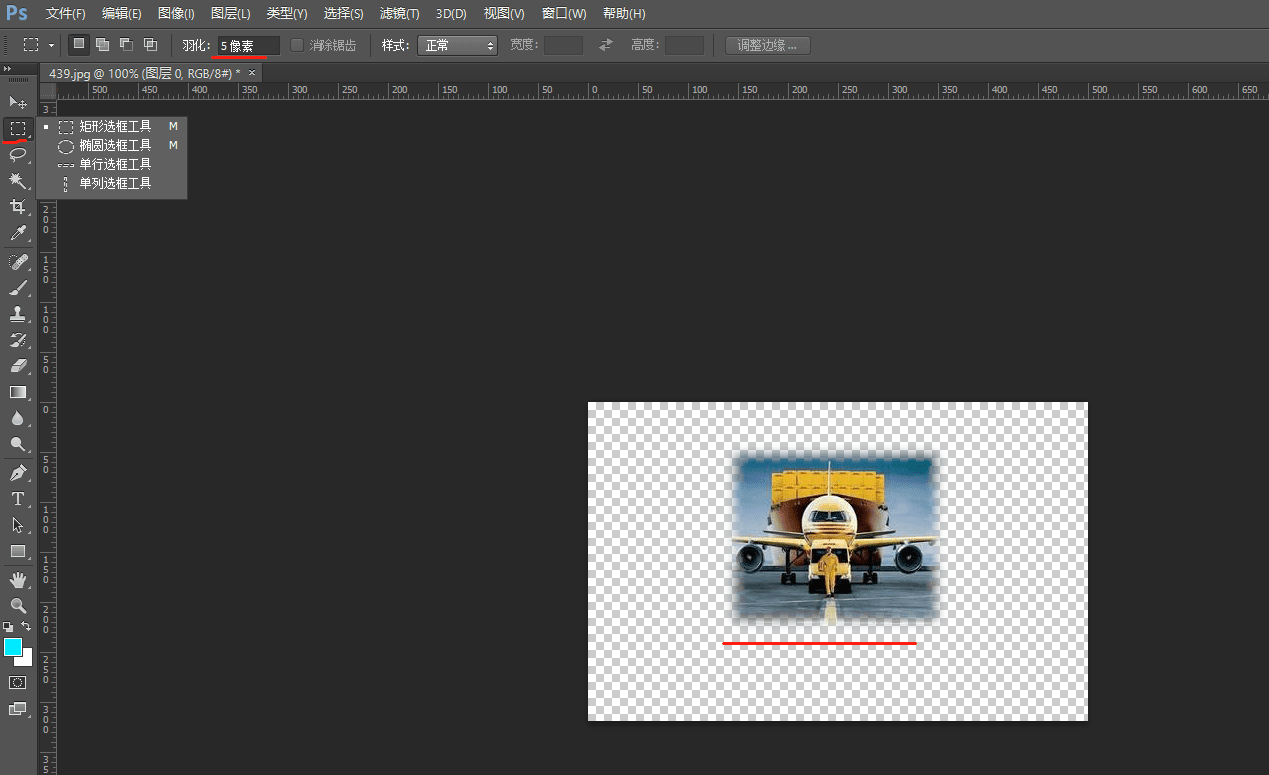Select the Gradient tool
1269x775 pixels.
[x=18, y=392]
